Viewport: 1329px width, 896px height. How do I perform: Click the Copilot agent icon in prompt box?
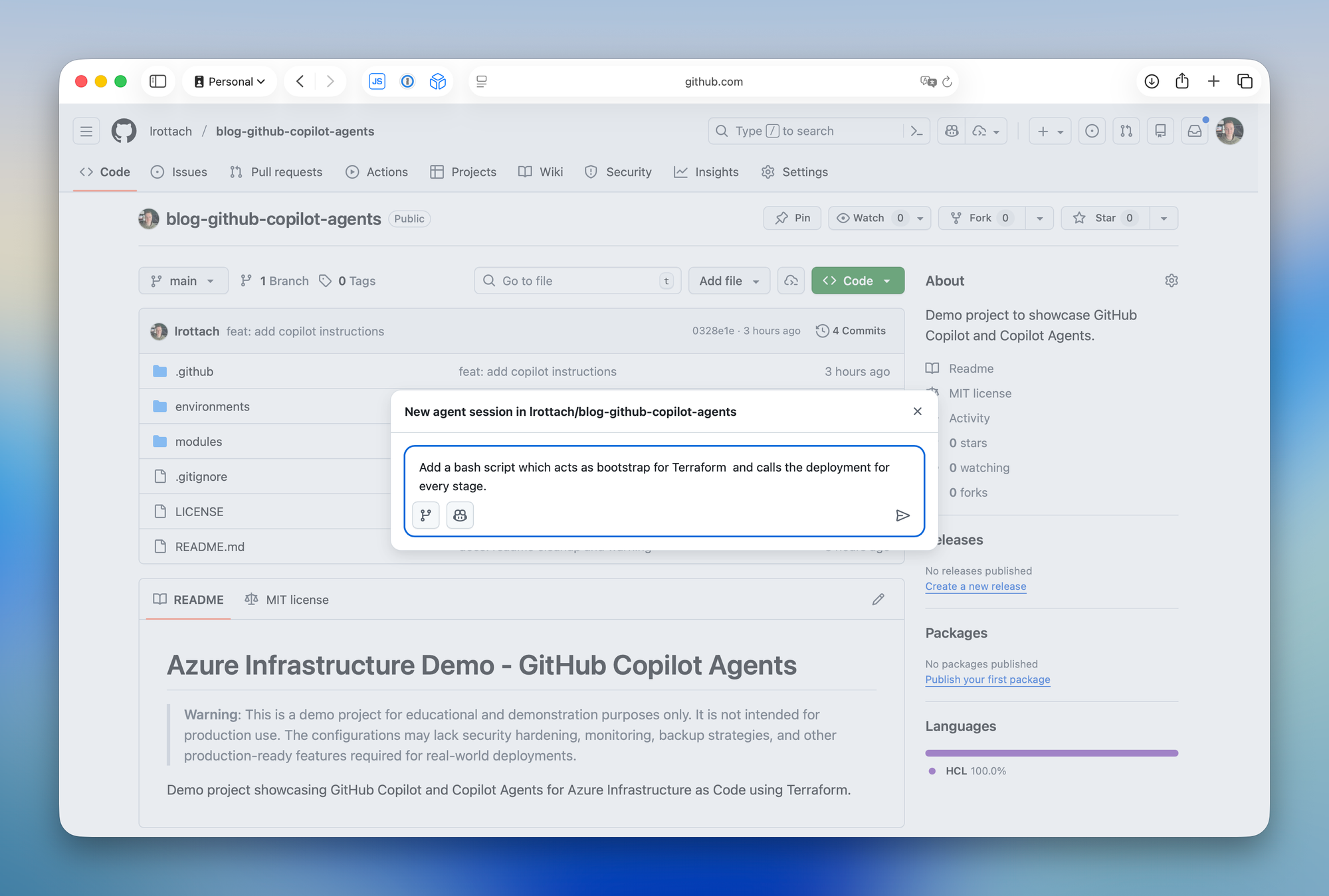[460, 515]
